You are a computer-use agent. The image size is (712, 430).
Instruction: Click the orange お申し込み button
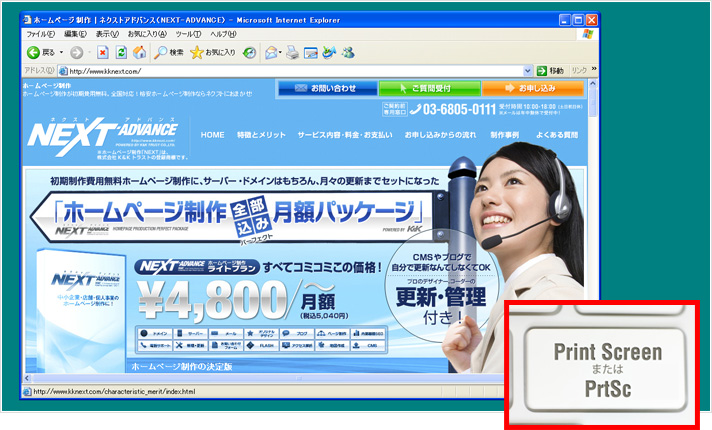tap(533, 88)
